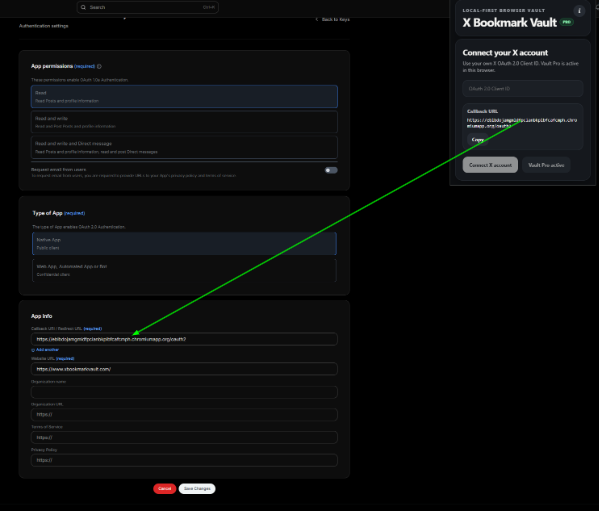Toggle Request email from users switch
Image resolution: width=599 pixels, height=511 pixels.
(x=331, y=170)
